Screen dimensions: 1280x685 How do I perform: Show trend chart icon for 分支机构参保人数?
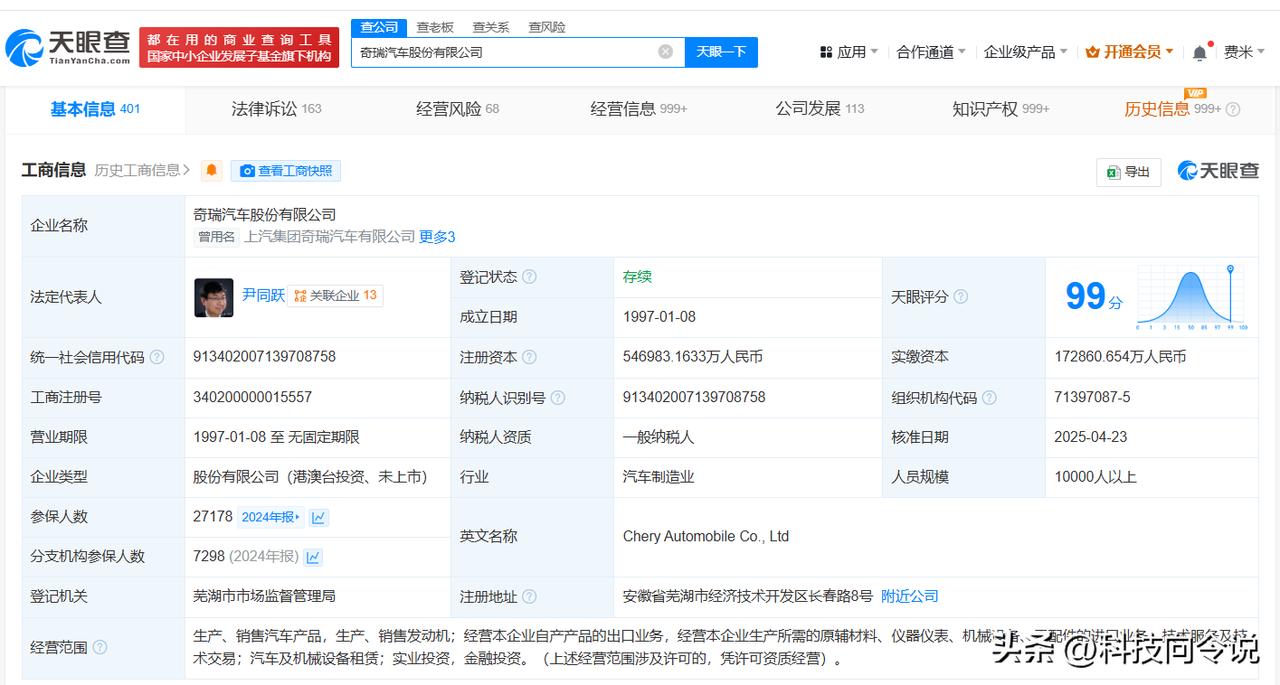(x=313, y=557)
